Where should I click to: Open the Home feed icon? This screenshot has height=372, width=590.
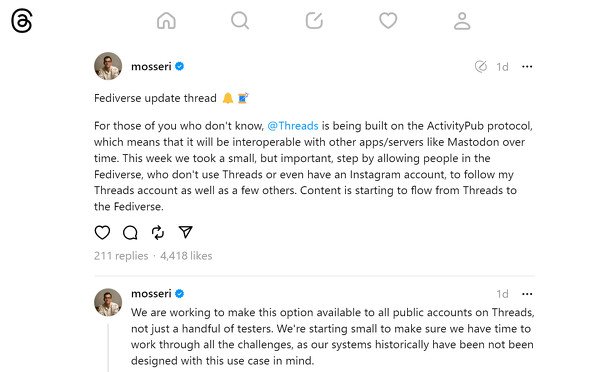coord(166,20)
